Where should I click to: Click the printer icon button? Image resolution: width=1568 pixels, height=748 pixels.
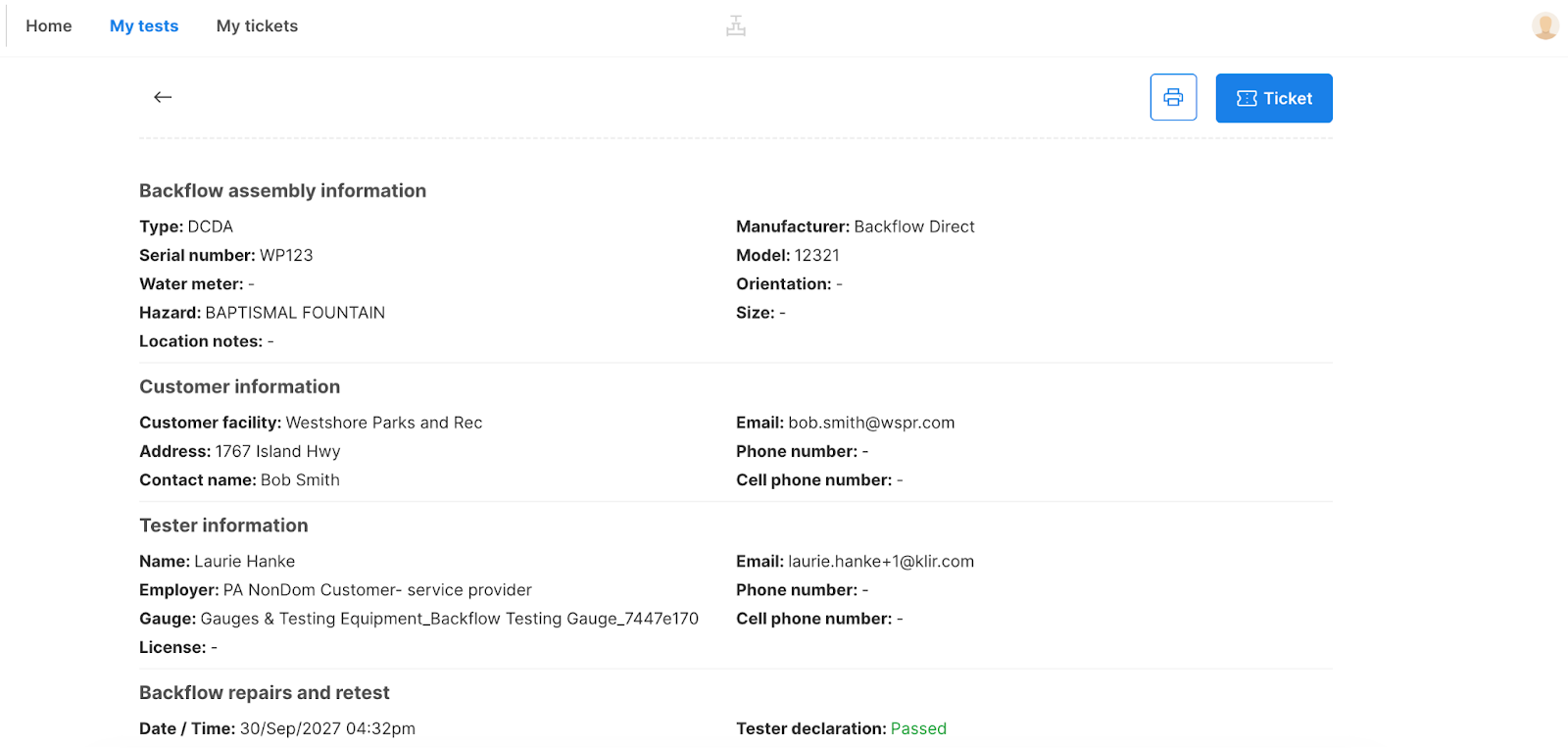pyautogui.click(x=1173, y=97)
